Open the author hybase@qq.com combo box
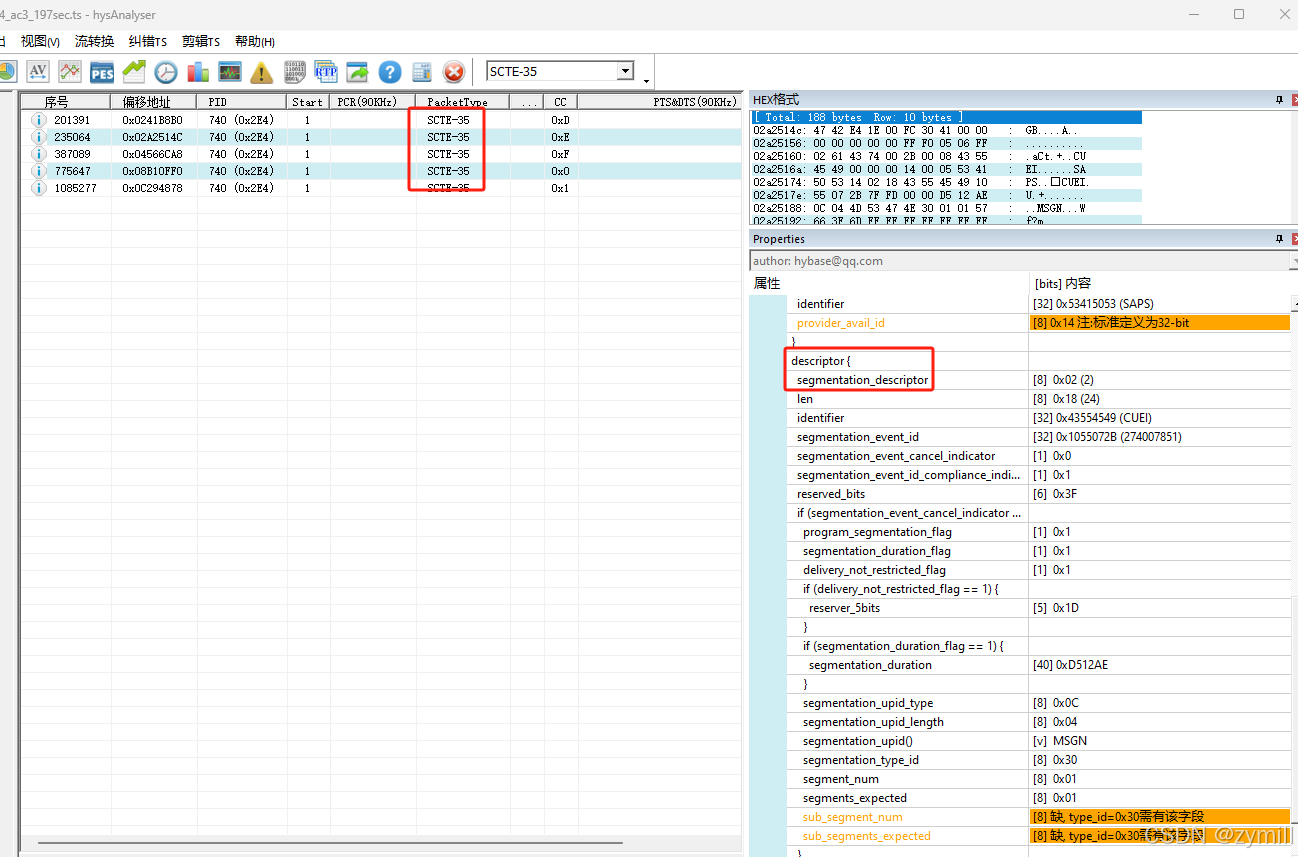This screenshot has height=857, width=1298. point(1023,261)
